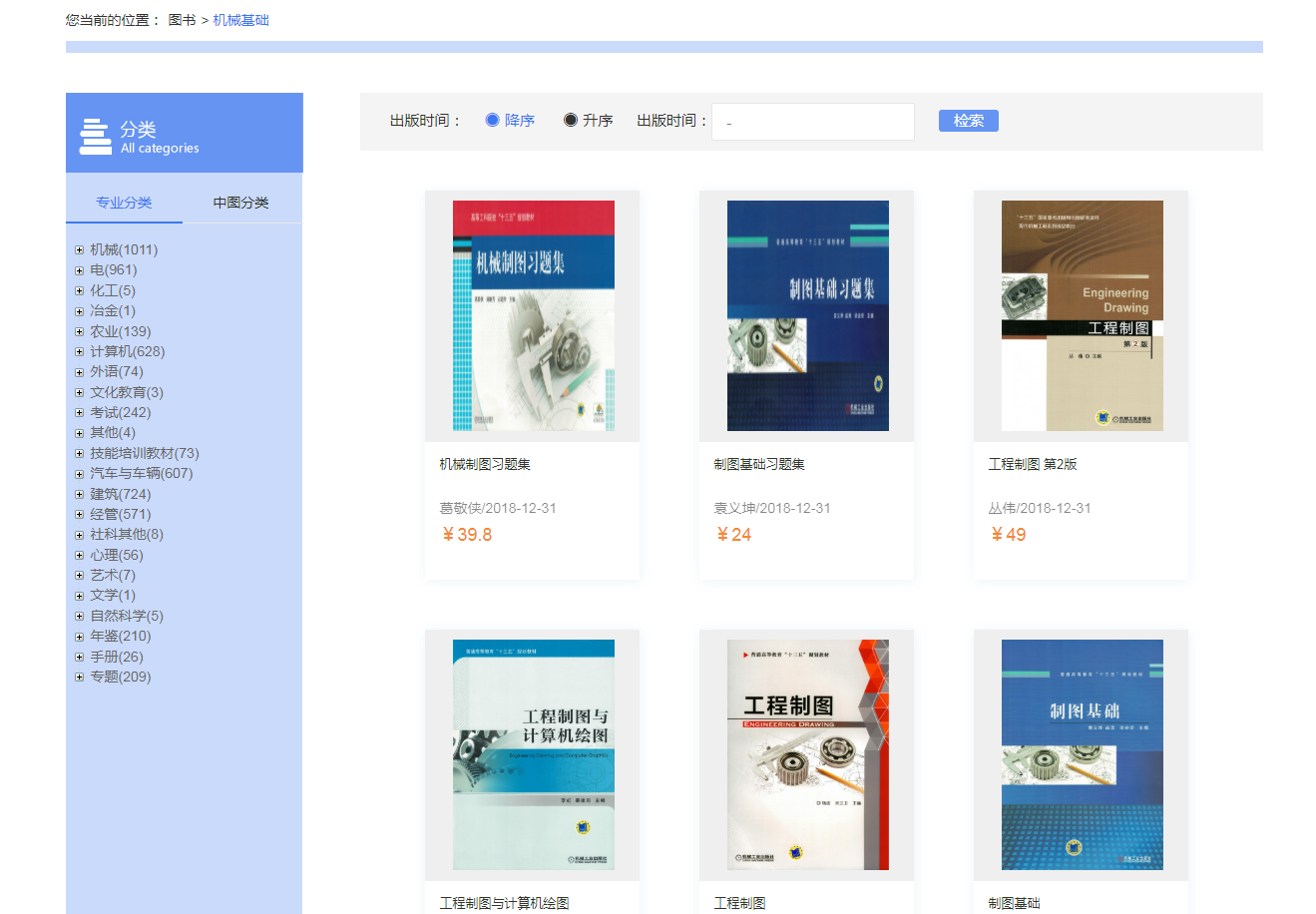Image resolution: width=1316 pixels, height=914 pixels.
Task: Switch to the 中图分类 tab
Action: coord(241,203)
